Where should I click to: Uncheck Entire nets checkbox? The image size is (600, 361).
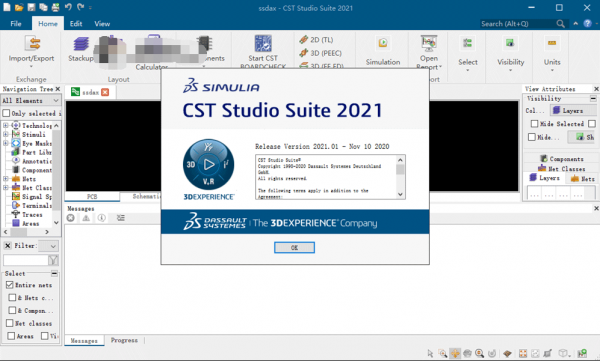[10, 285]
